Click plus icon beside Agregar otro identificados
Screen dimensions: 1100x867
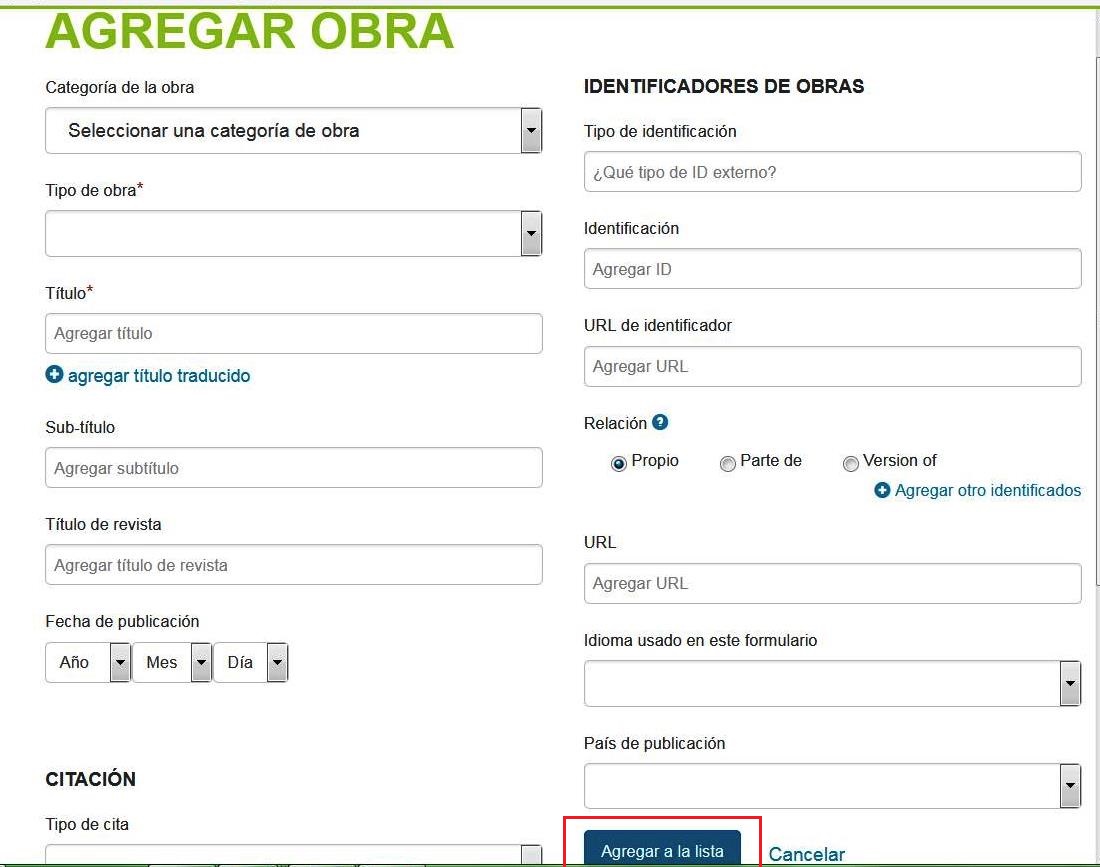click(x=882, y=491)
